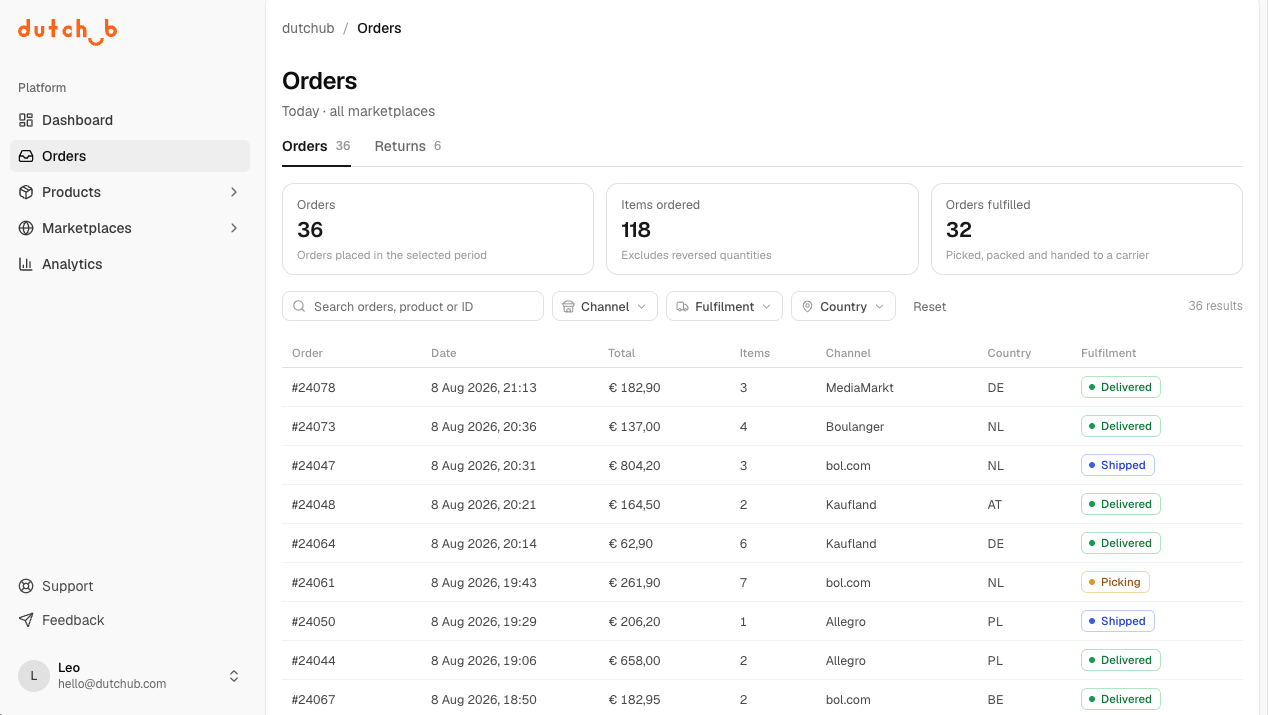The image size is (1268, 715).
Task: Click the Dashboard grid icon
Action: [26, 120]
